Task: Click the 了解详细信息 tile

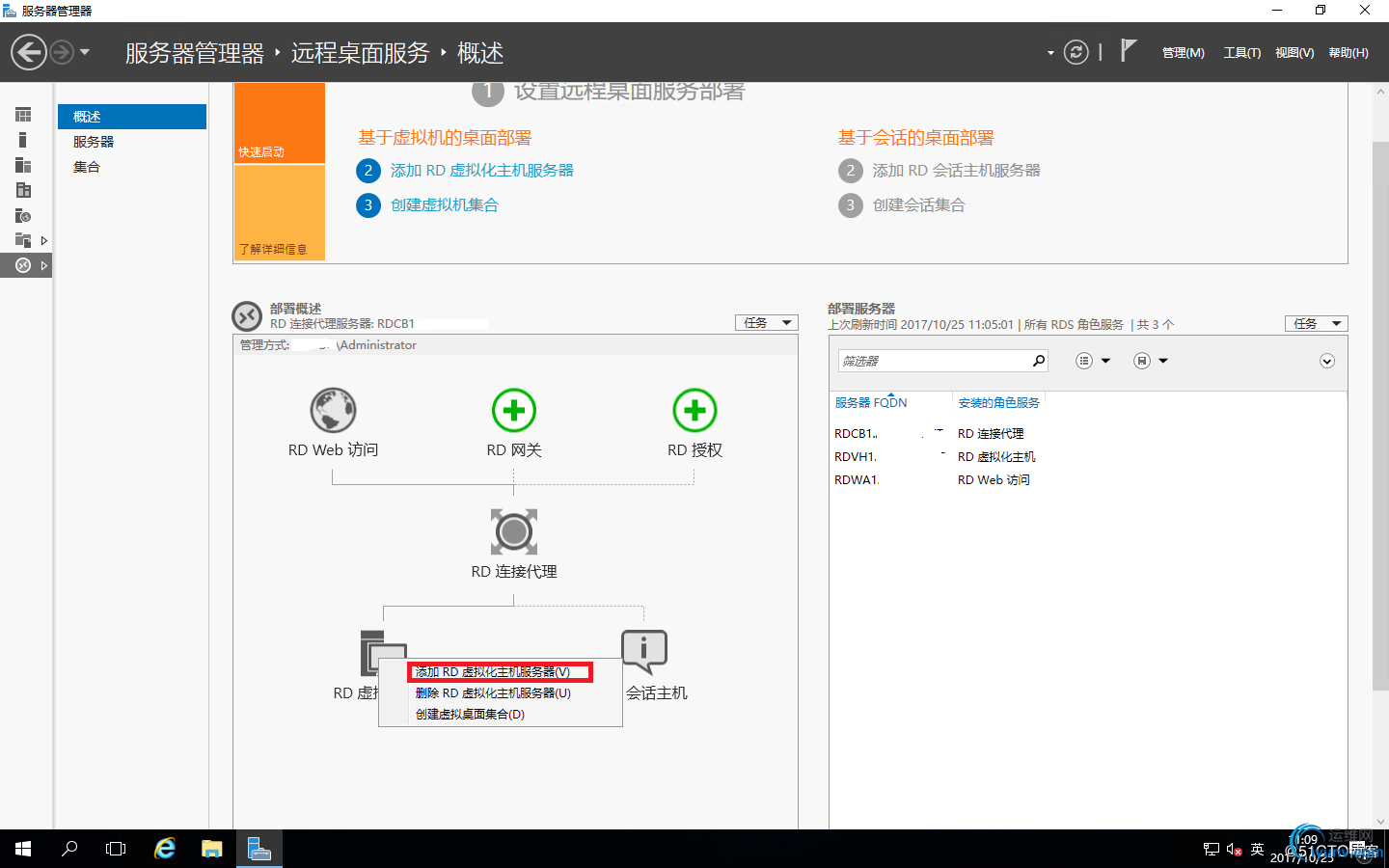Action: (280, 212)
